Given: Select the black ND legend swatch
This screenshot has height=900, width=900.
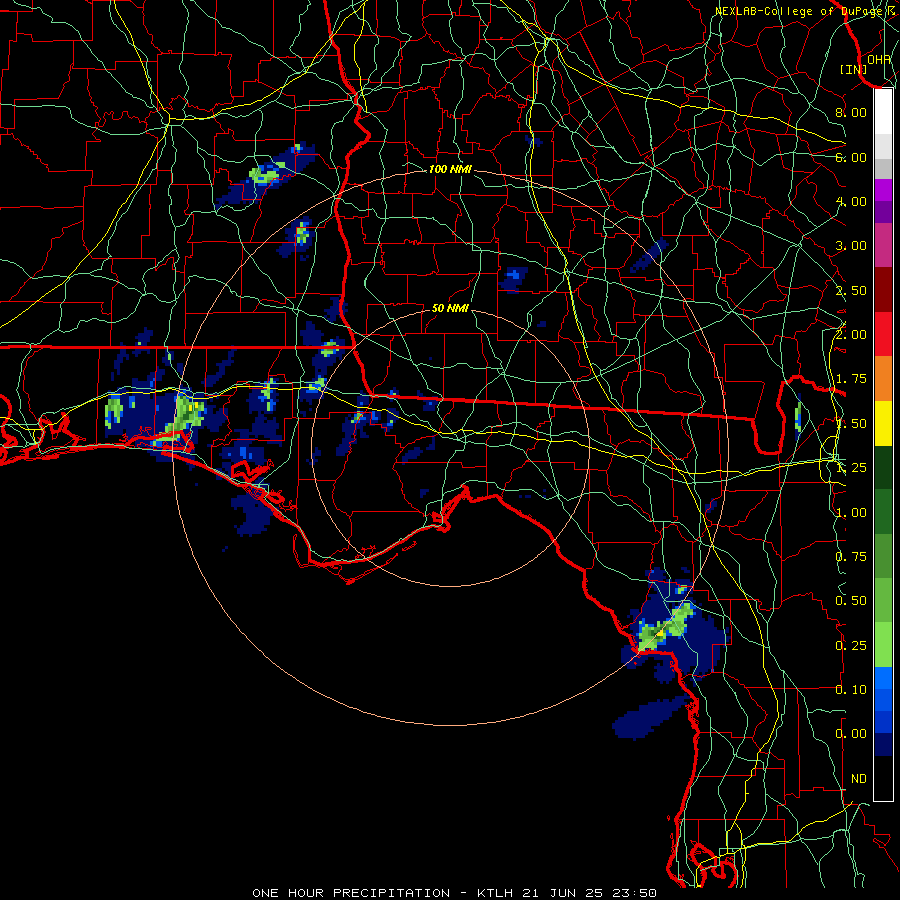Looking at the screenshot, I should click(883, 778).
